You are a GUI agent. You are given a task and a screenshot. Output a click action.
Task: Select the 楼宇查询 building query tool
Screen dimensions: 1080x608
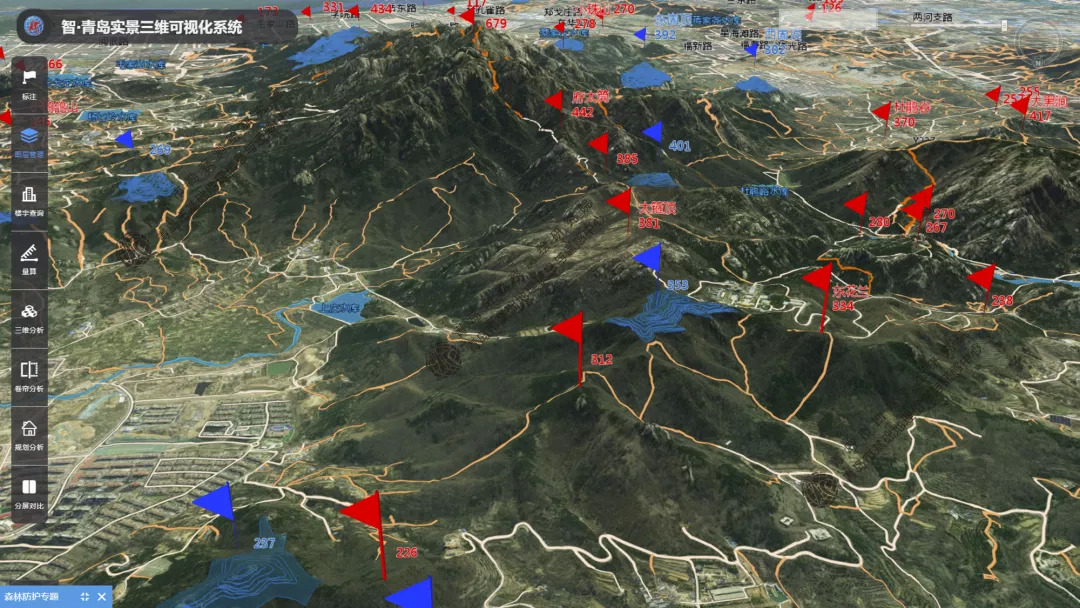click(x=29, y=200)
